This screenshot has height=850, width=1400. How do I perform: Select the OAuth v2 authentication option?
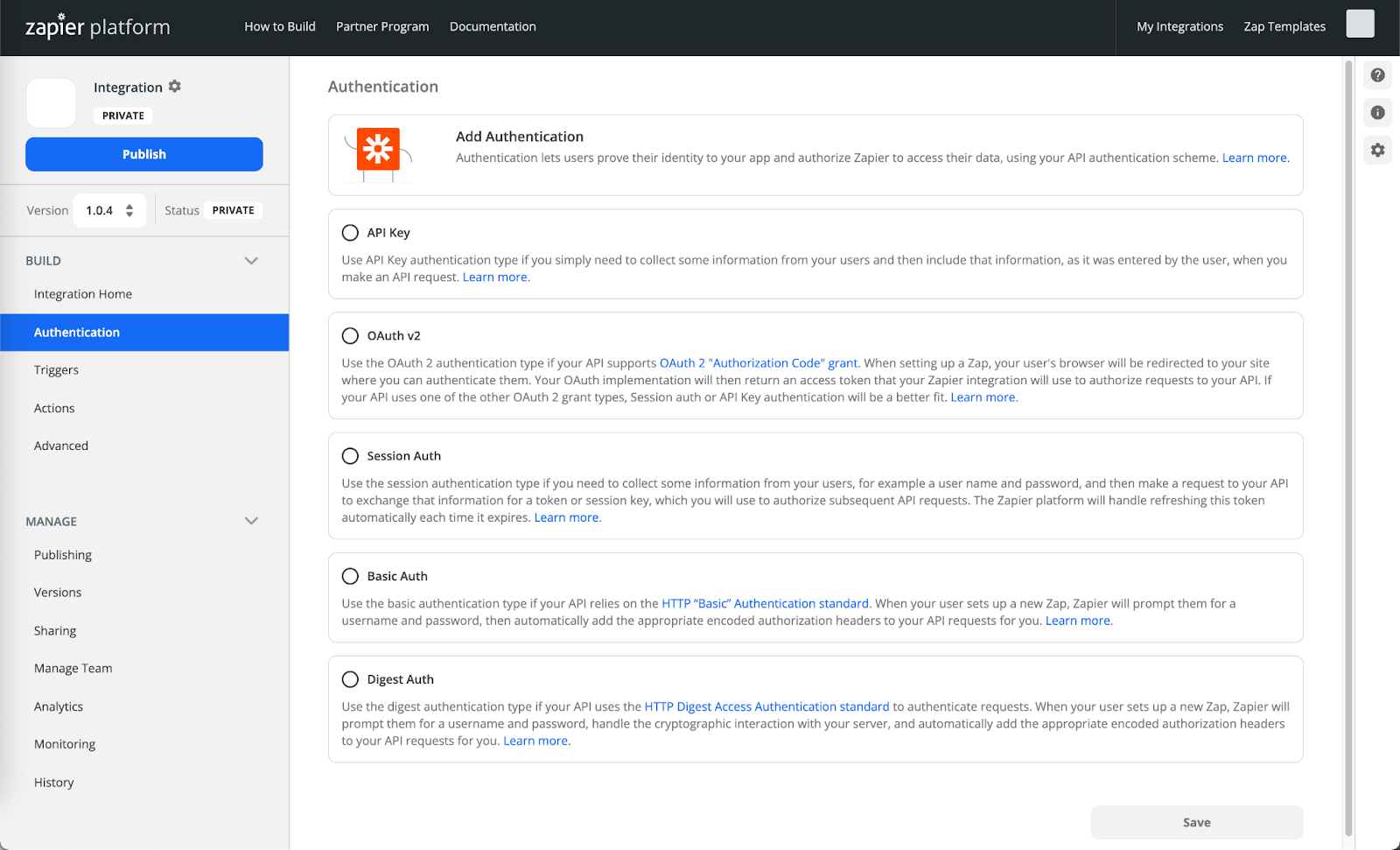(350, 336)
